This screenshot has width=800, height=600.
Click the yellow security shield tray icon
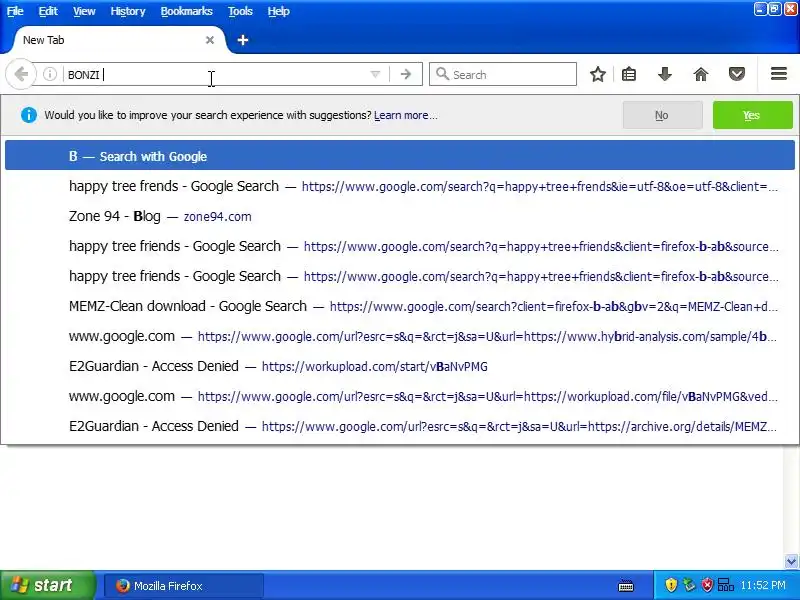(x=671, y=585)
